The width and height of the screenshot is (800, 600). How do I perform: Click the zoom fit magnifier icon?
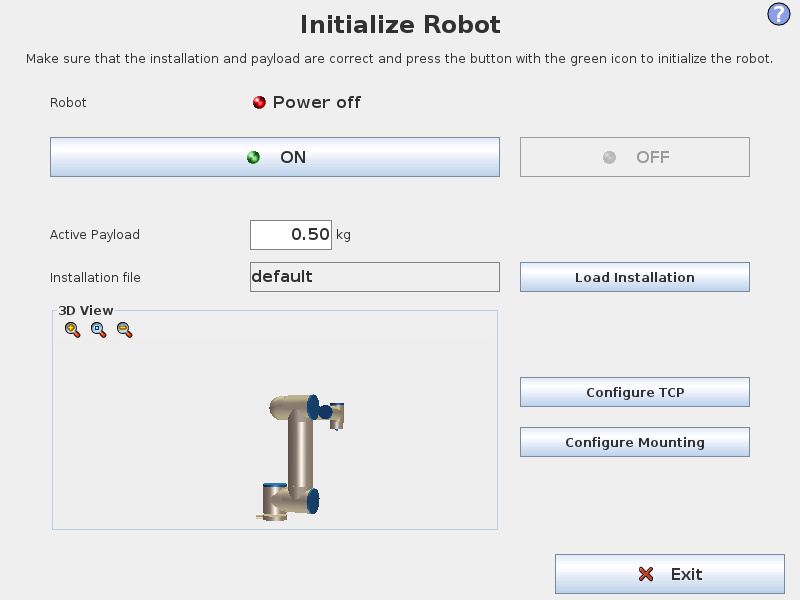(x=98, y=330)
